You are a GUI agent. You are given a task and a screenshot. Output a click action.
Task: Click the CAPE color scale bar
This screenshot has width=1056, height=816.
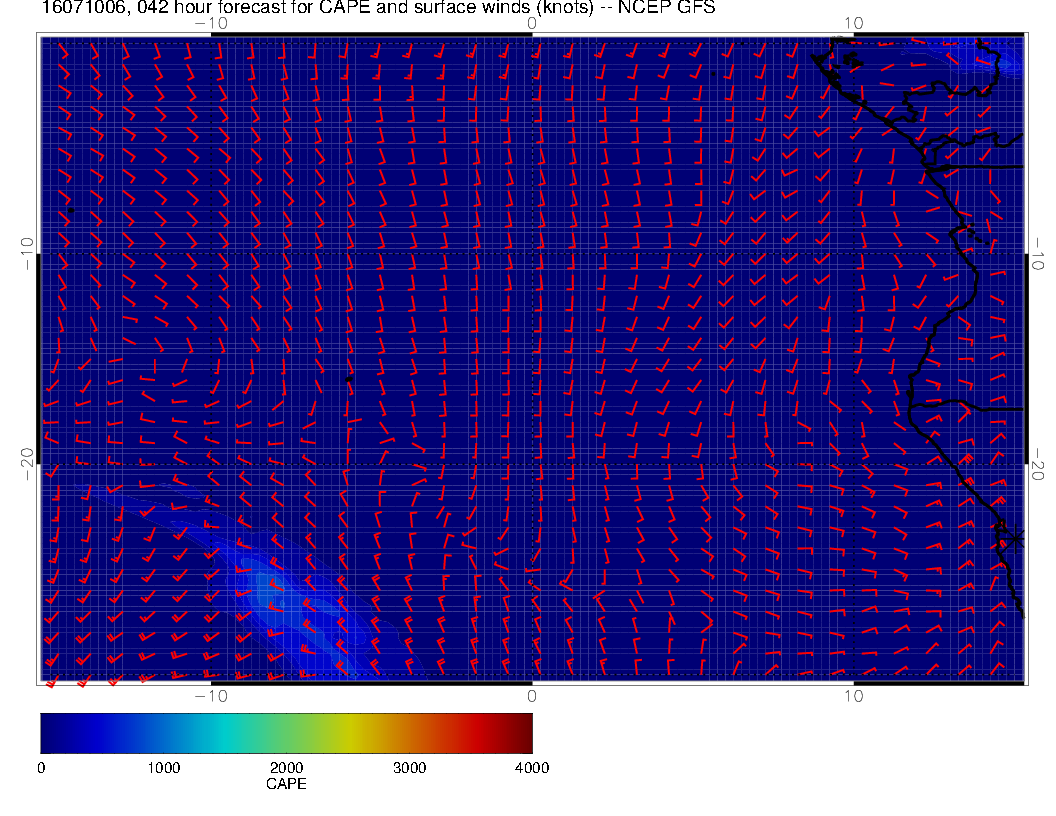tap(286, 733)
